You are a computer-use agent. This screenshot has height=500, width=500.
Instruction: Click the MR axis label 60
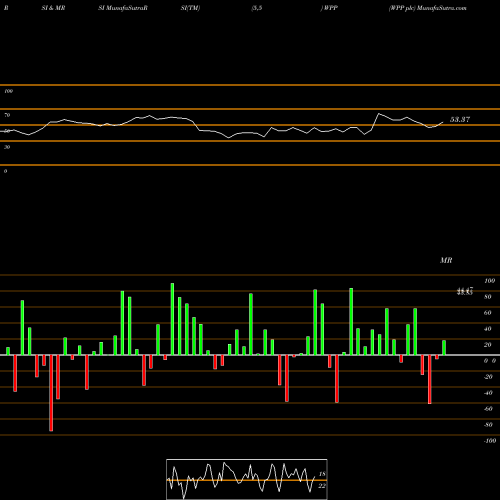[487, 313]
